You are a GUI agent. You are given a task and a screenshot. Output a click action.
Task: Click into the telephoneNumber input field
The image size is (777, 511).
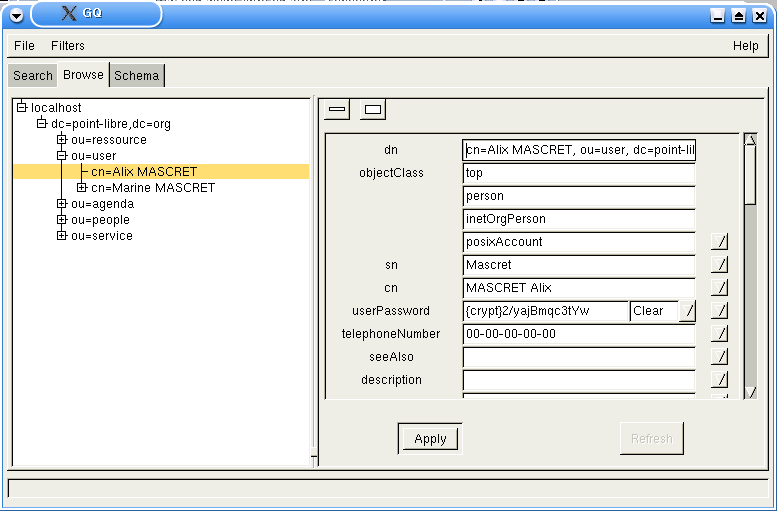(x=578, y=334)
